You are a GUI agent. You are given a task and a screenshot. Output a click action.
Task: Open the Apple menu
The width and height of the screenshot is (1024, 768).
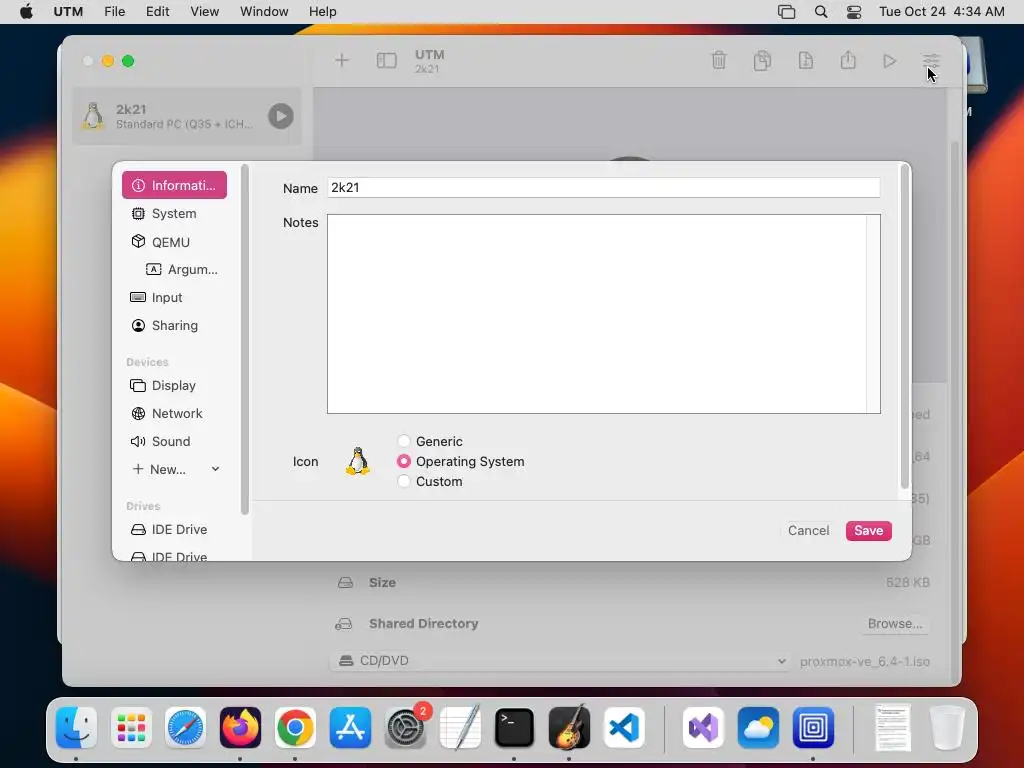coord(26,12)
